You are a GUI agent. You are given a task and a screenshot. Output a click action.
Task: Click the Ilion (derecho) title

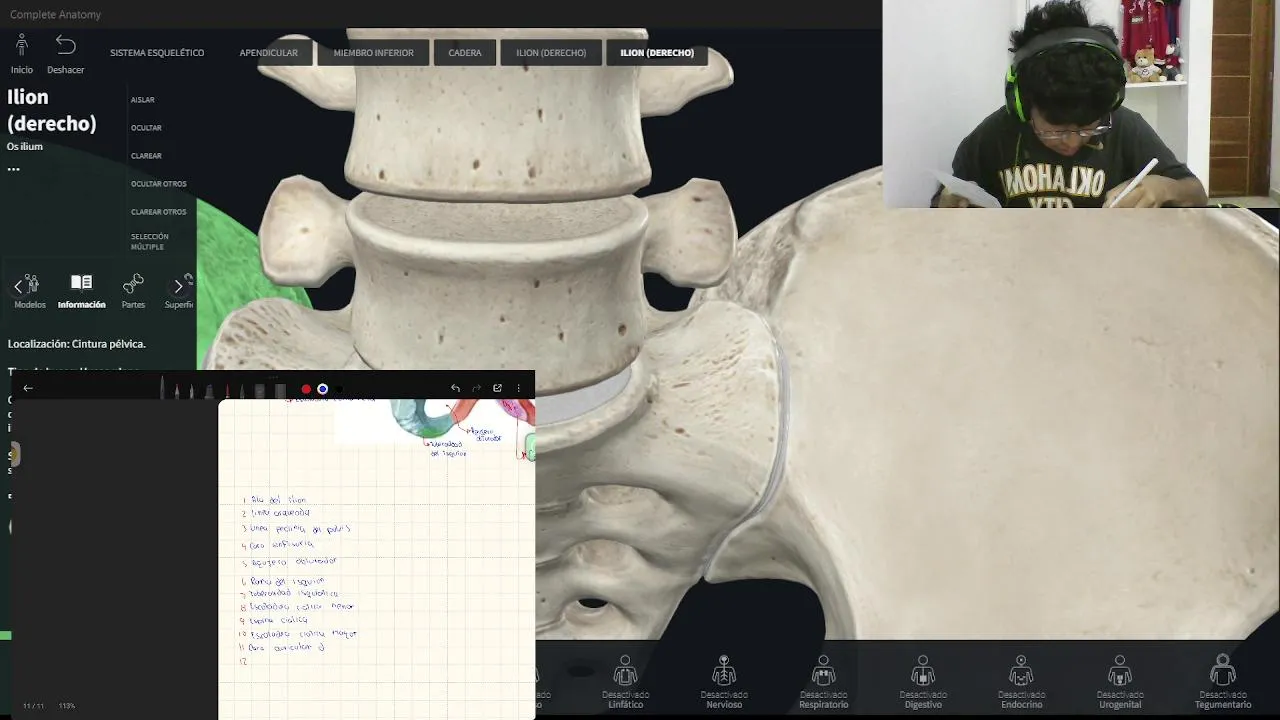(x=52, y=110)
